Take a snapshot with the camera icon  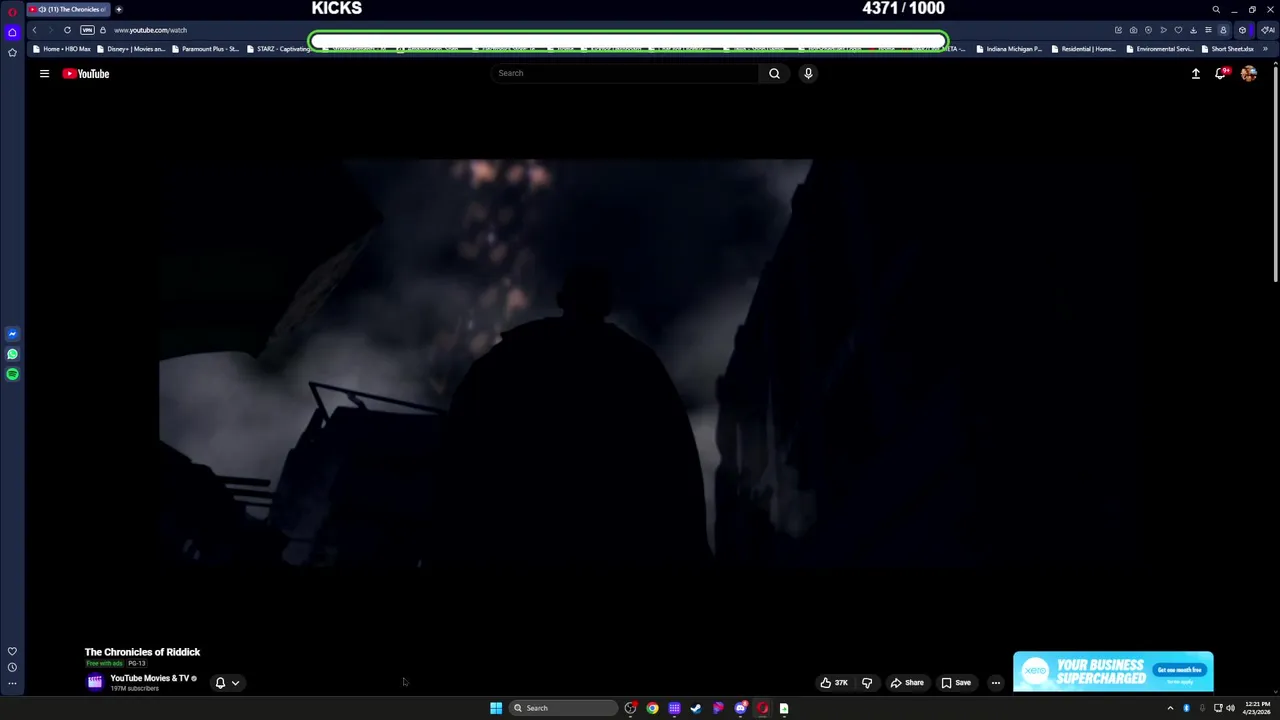(1133, 30)
